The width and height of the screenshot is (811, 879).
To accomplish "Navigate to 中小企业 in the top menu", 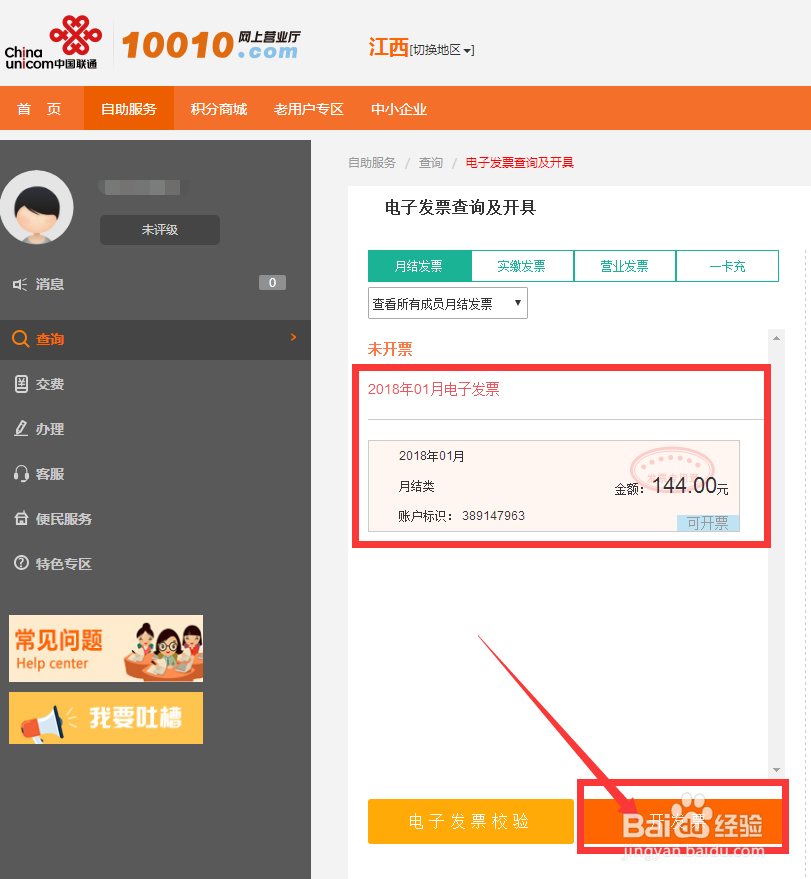I will (x=398, y=109).
